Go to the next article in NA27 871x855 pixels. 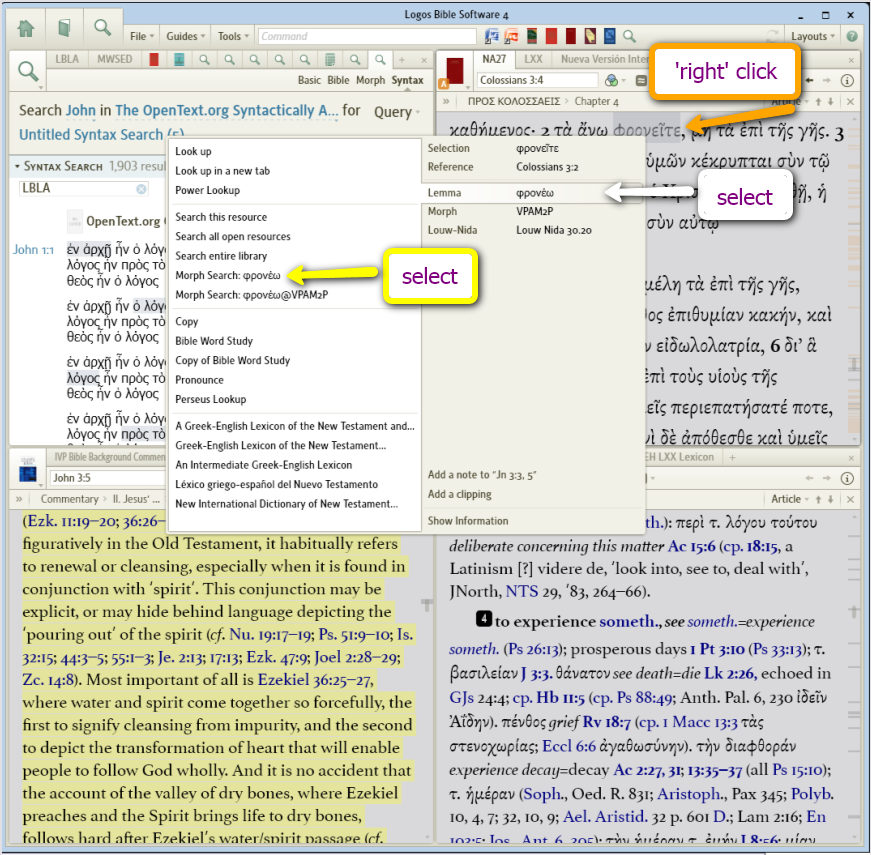click(830, 102)
